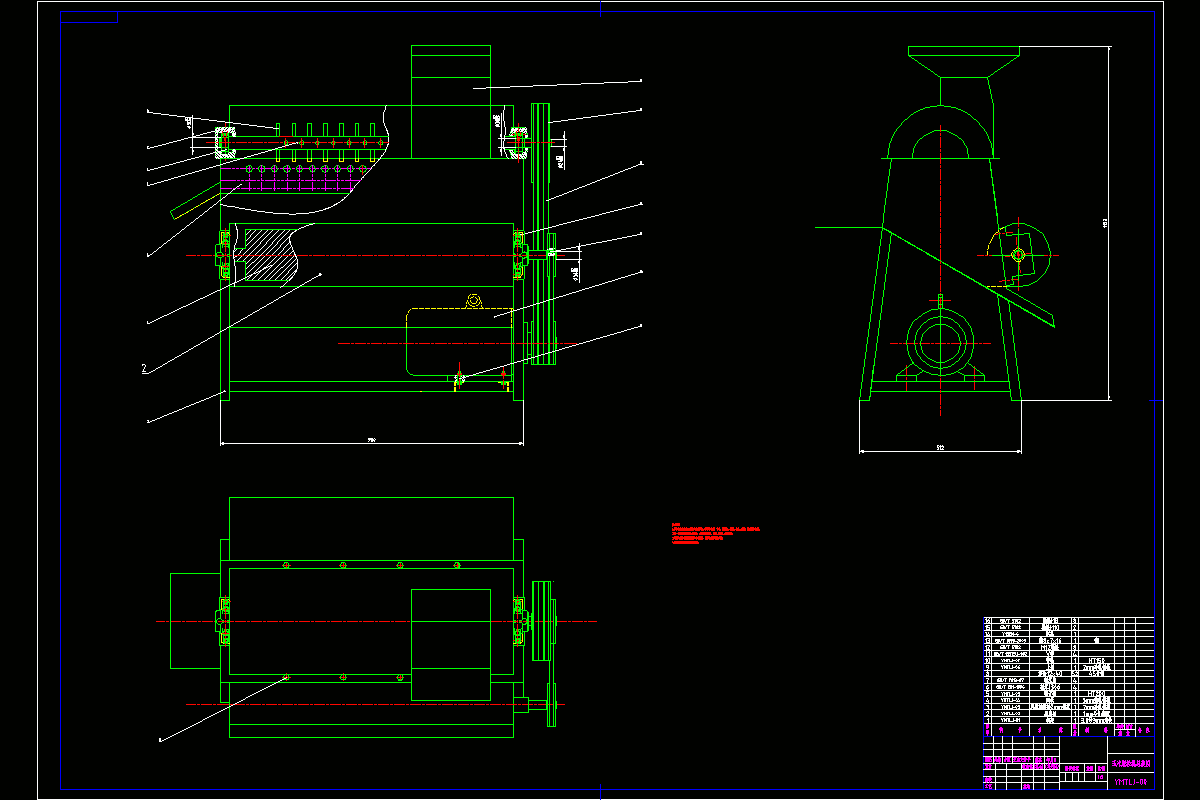Screen dimensions: 1200x800
Task: Click the large belt pulley in front view
Action: [x=541, y=235]
